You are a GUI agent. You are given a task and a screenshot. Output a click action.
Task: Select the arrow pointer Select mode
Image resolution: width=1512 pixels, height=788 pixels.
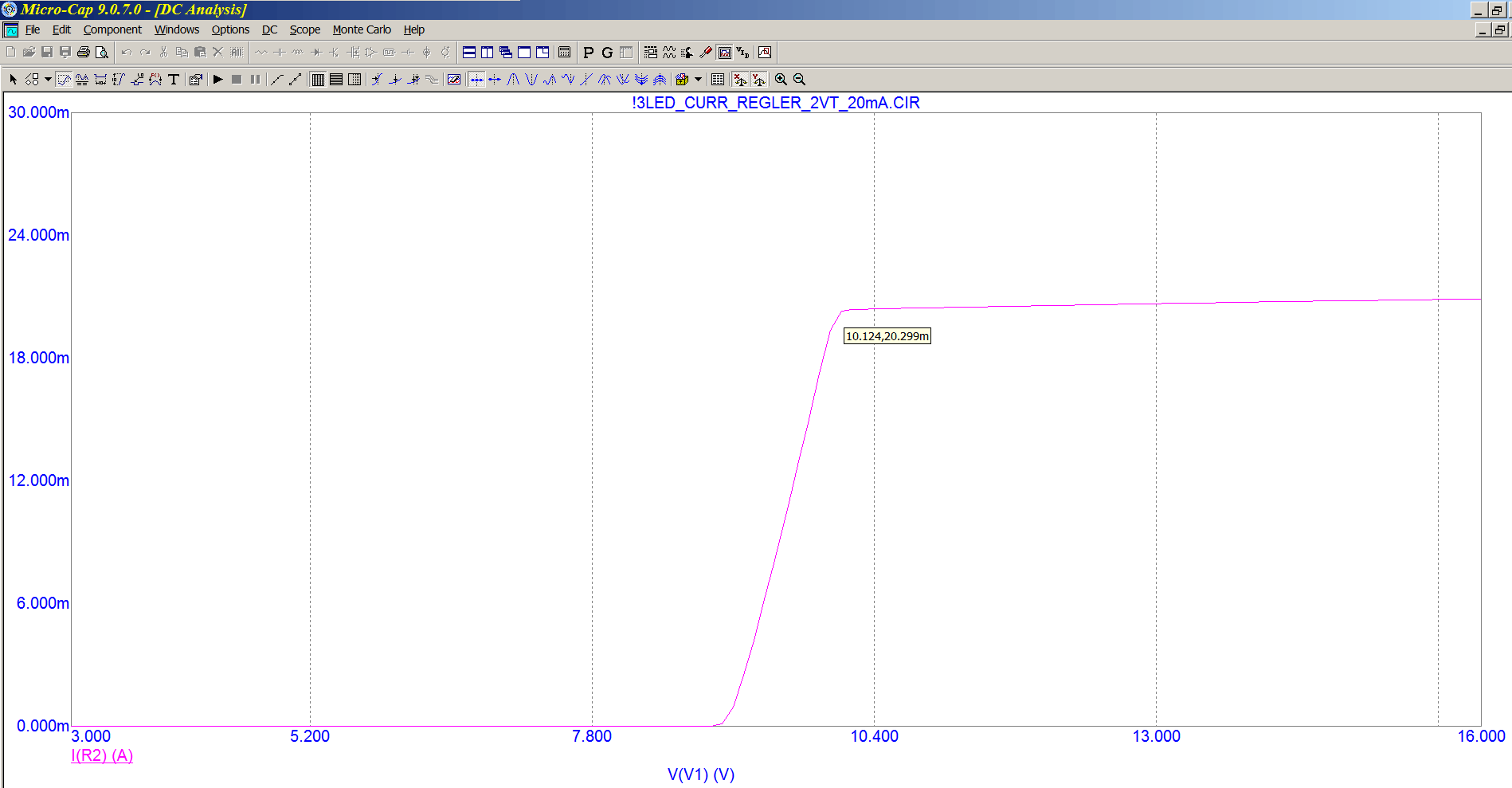click(13, 80)
